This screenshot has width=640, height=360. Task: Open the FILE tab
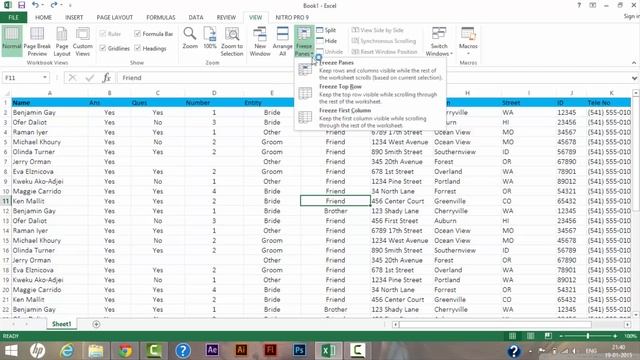click(13, 17)
